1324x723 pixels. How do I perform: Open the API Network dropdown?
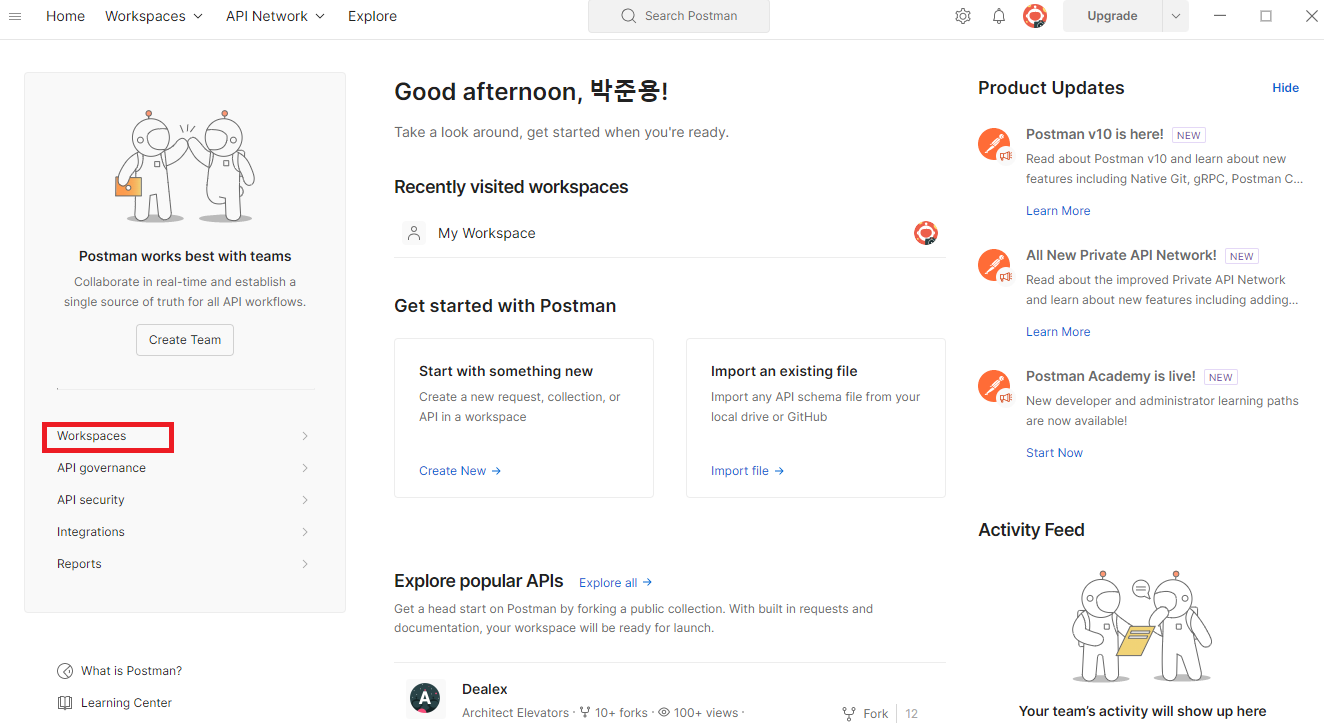[x=276, y=16]
